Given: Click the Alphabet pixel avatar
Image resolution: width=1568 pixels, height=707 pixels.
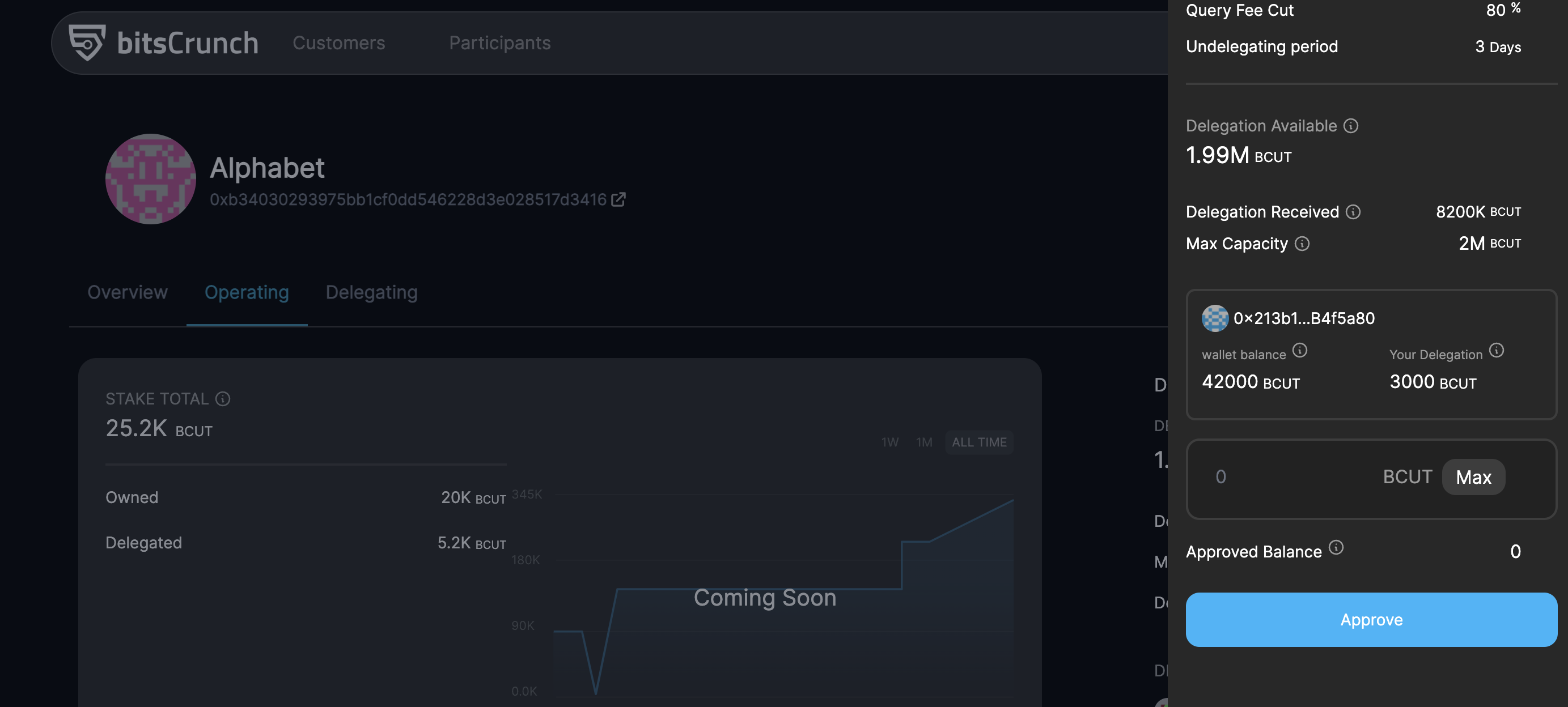Looking at the screenshot, I should tap(150, 179).
